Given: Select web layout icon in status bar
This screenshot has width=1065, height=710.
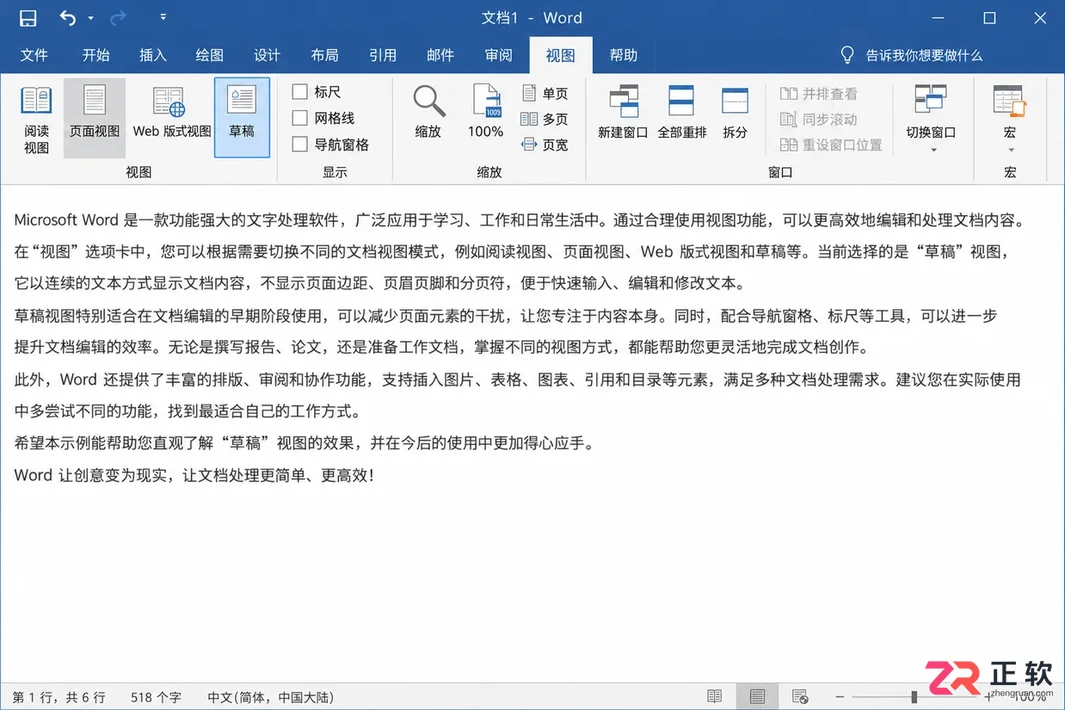Looking at the screenshot, I should click(x=800, y=696).
